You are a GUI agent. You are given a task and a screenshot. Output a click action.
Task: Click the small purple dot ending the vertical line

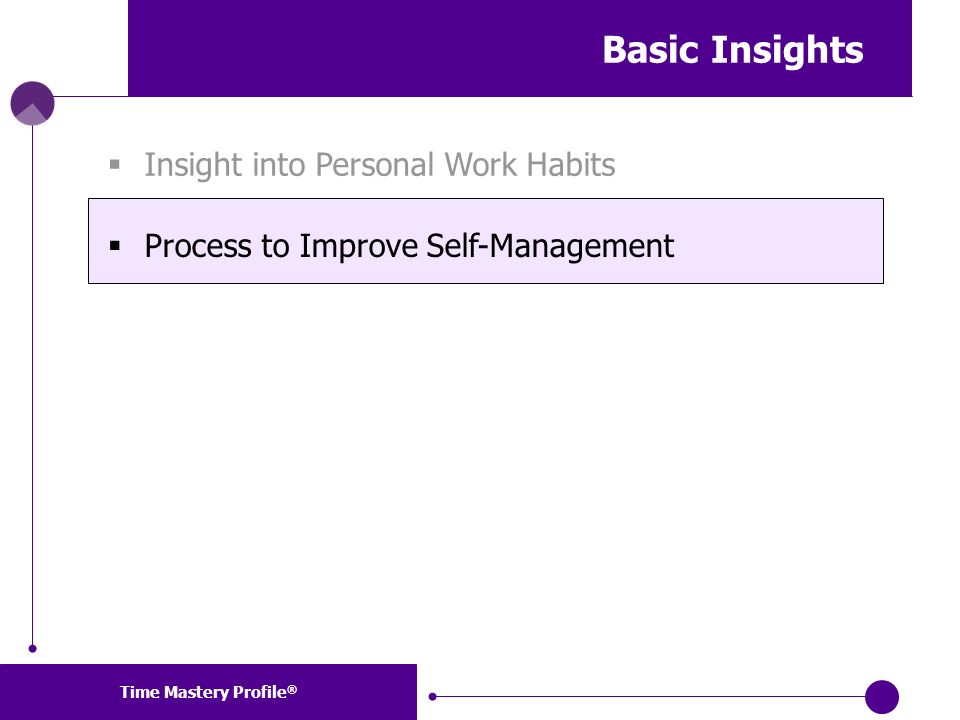tap(32, 648)
